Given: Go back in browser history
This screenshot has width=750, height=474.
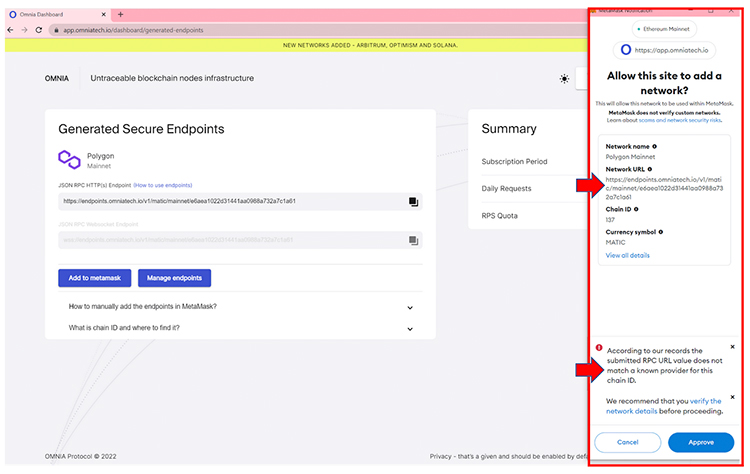Looking at the screenshot, I should pyautogui.click(x=11, y=30).
